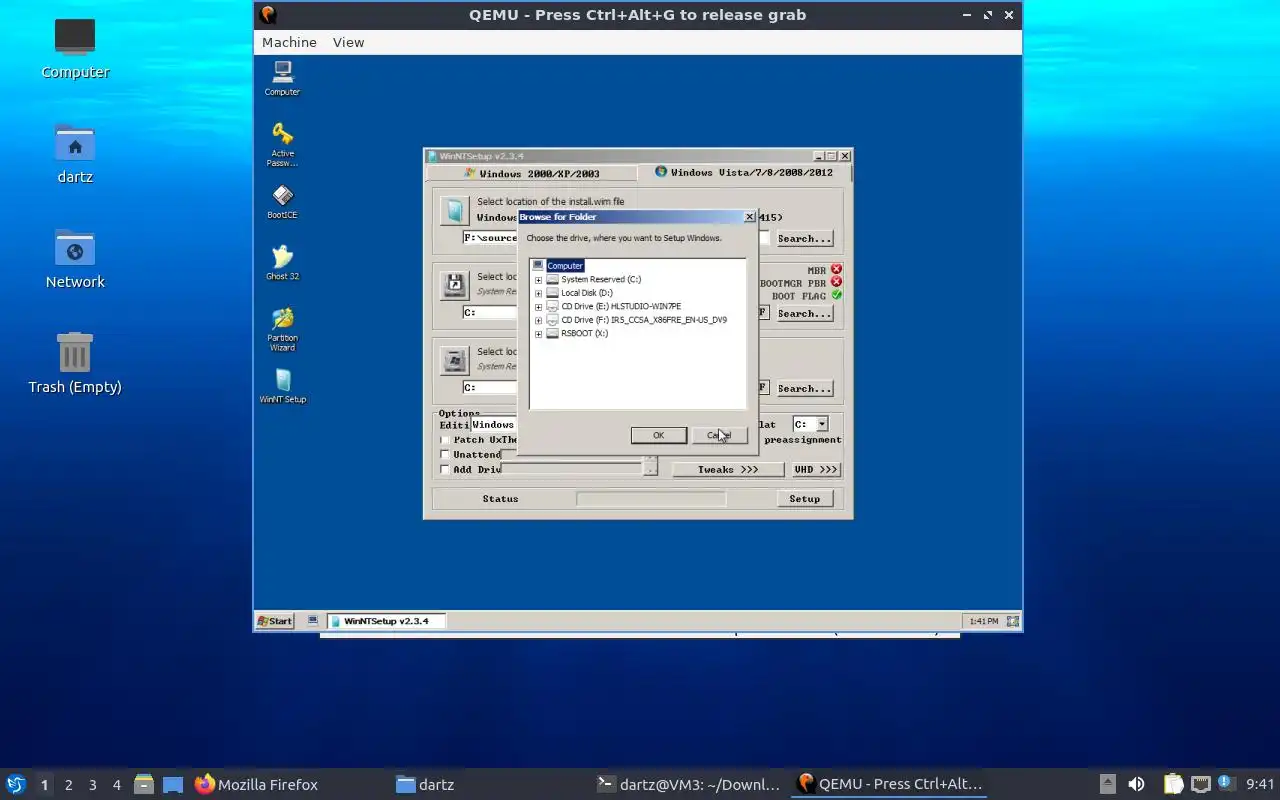
Task: Click the host panel clock 9:41
Action: (1260, 785)
